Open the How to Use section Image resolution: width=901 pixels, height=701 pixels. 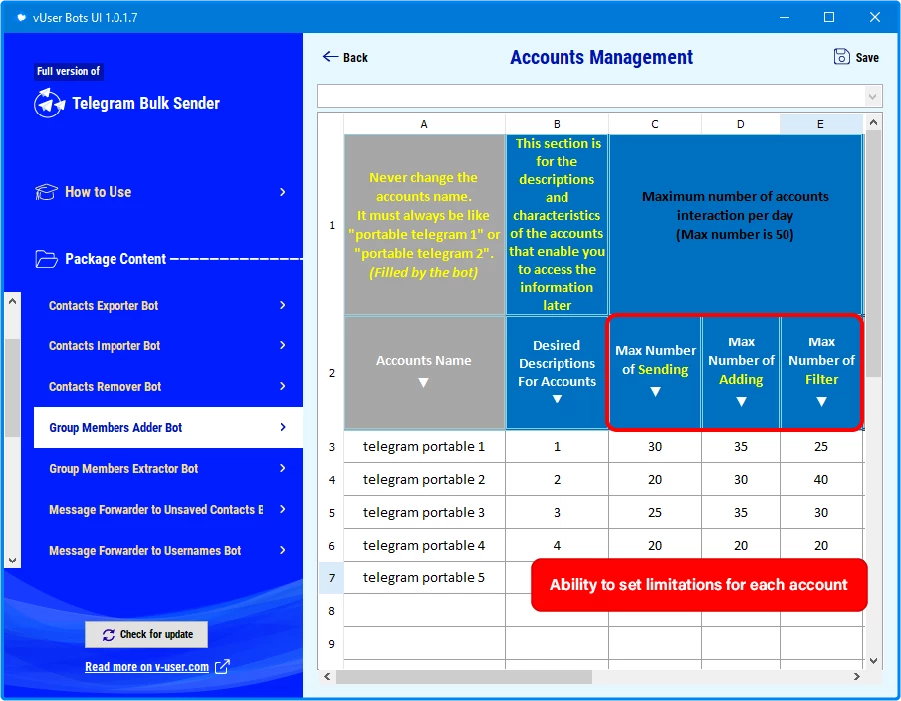click(161, 192)
